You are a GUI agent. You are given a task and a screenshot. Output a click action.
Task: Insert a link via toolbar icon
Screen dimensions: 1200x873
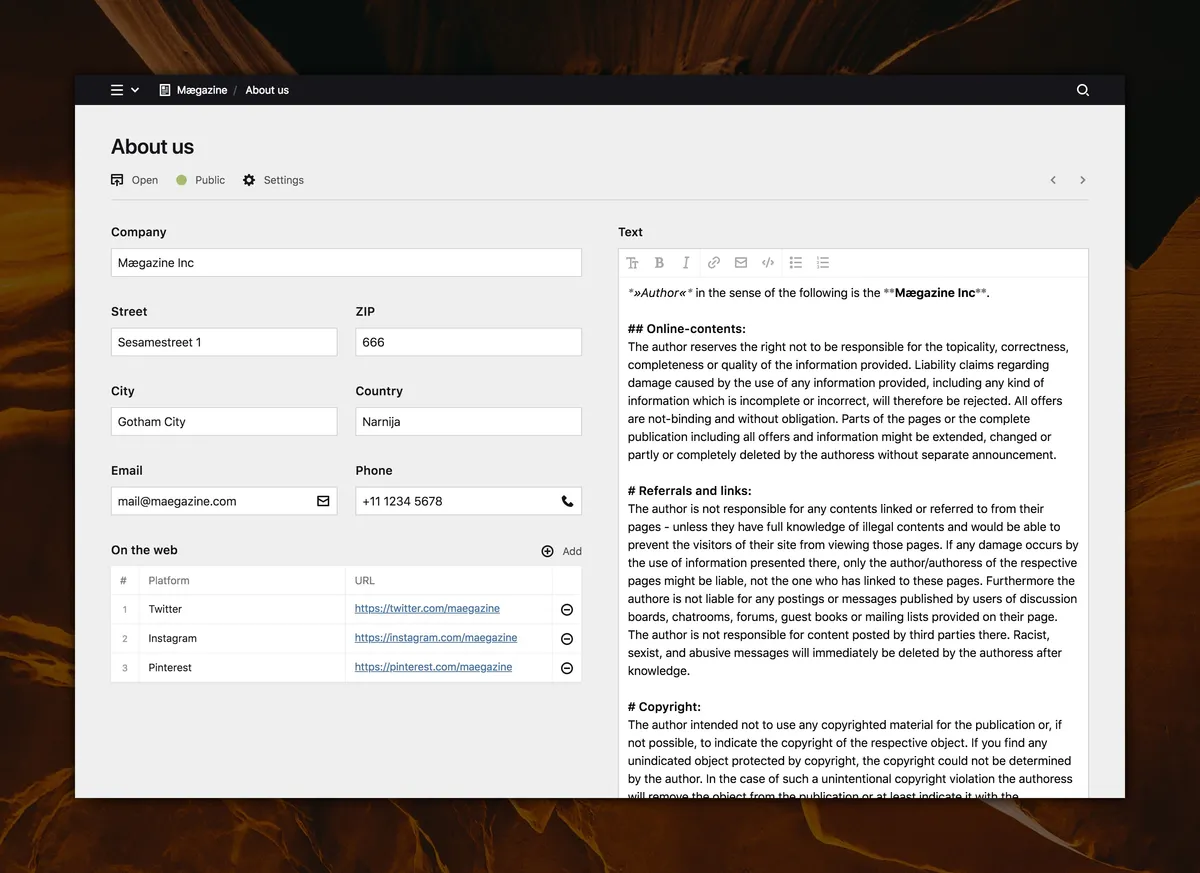[x=714, y=263]
